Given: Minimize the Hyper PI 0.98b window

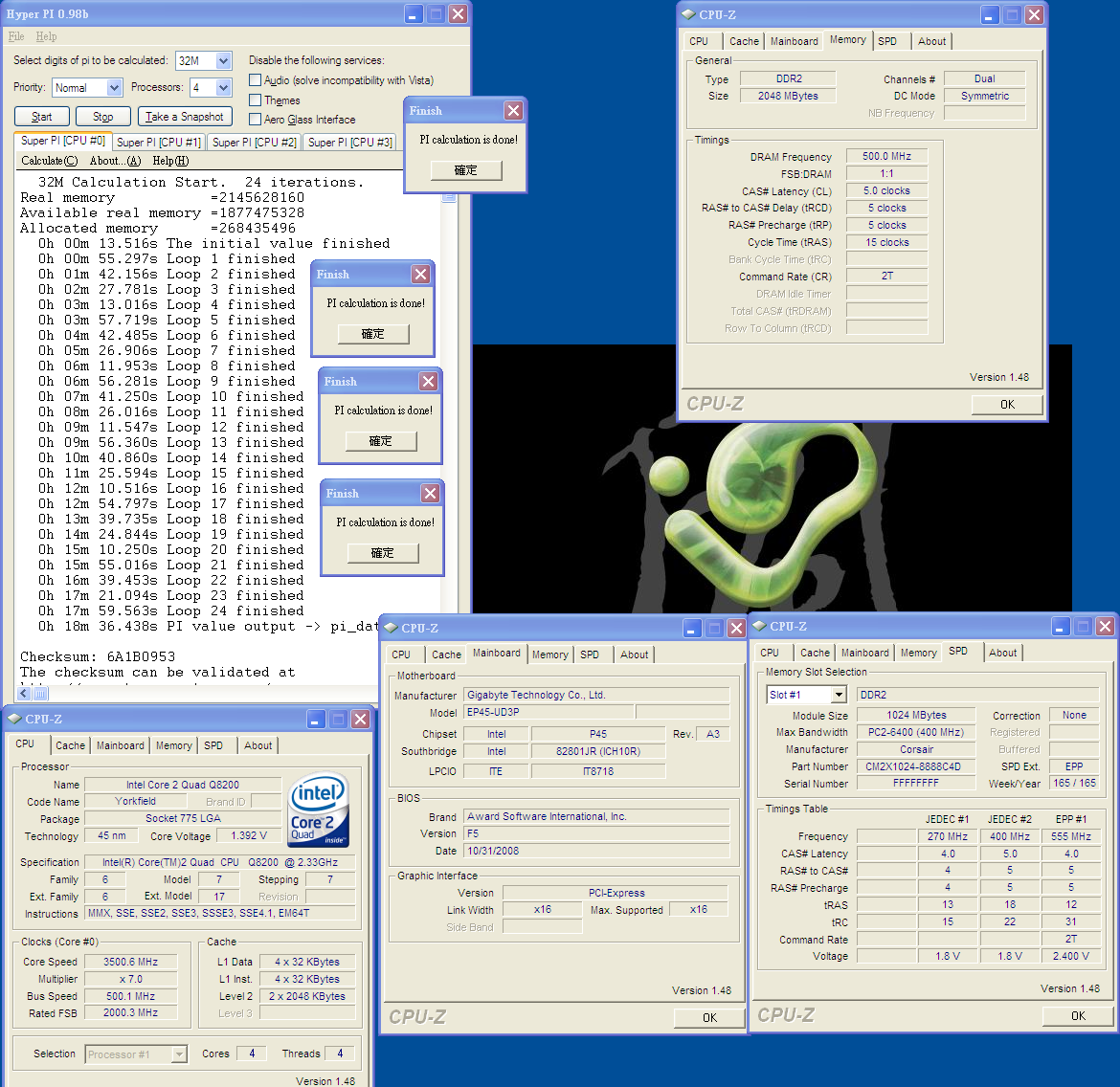Looking at the screenshot, I should 413,14.
